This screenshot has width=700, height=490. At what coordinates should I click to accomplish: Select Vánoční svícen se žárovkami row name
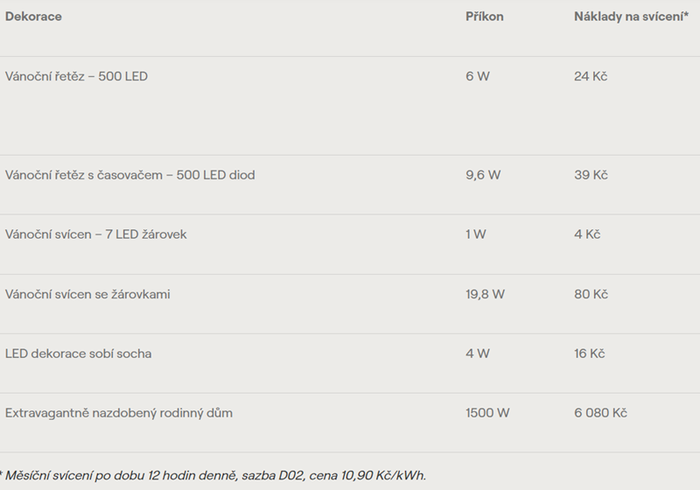(94, 294)
